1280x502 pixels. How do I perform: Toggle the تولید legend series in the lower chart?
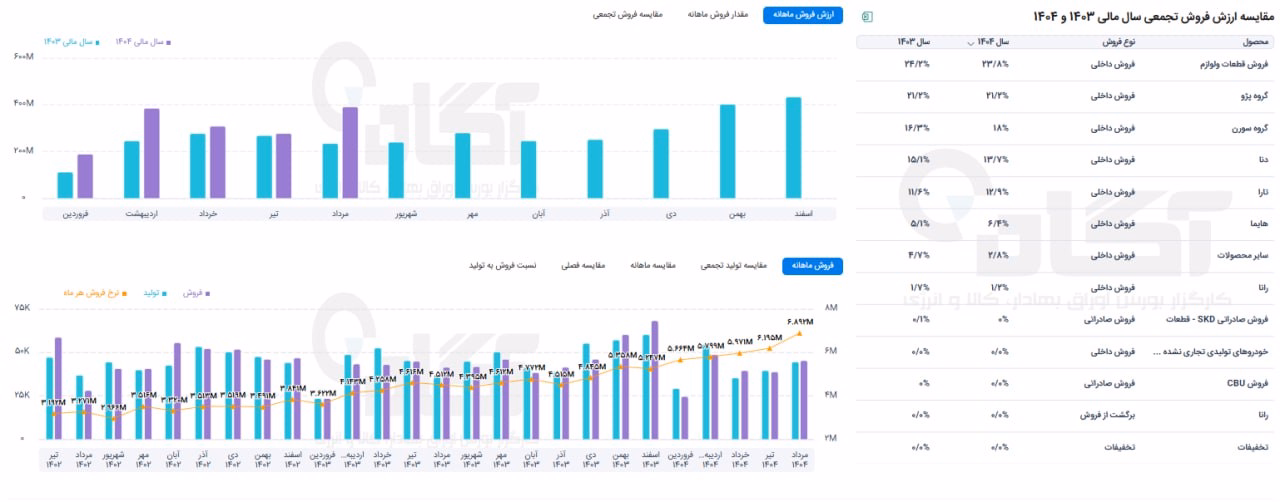pyautogui.click(x=155, y=293)
